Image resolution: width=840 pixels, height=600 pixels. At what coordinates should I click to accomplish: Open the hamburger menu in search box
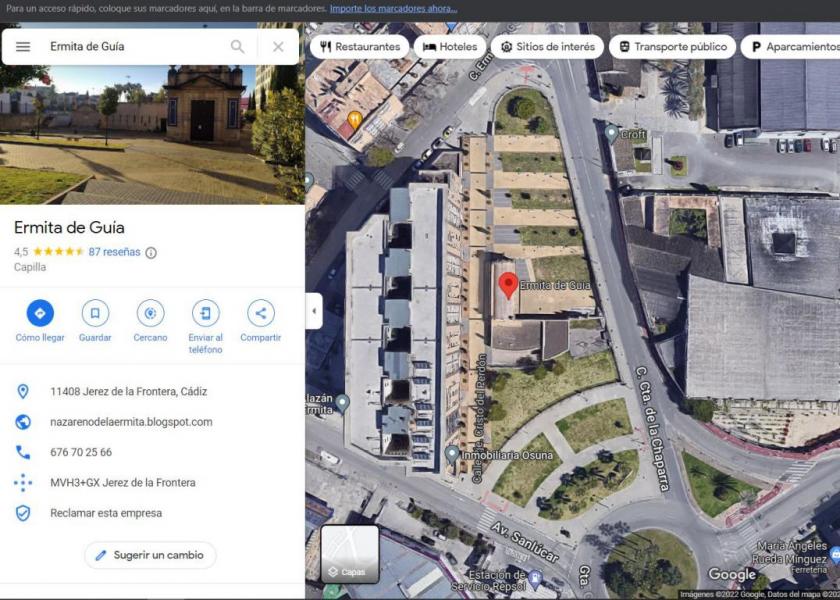(x=23, y=47)
